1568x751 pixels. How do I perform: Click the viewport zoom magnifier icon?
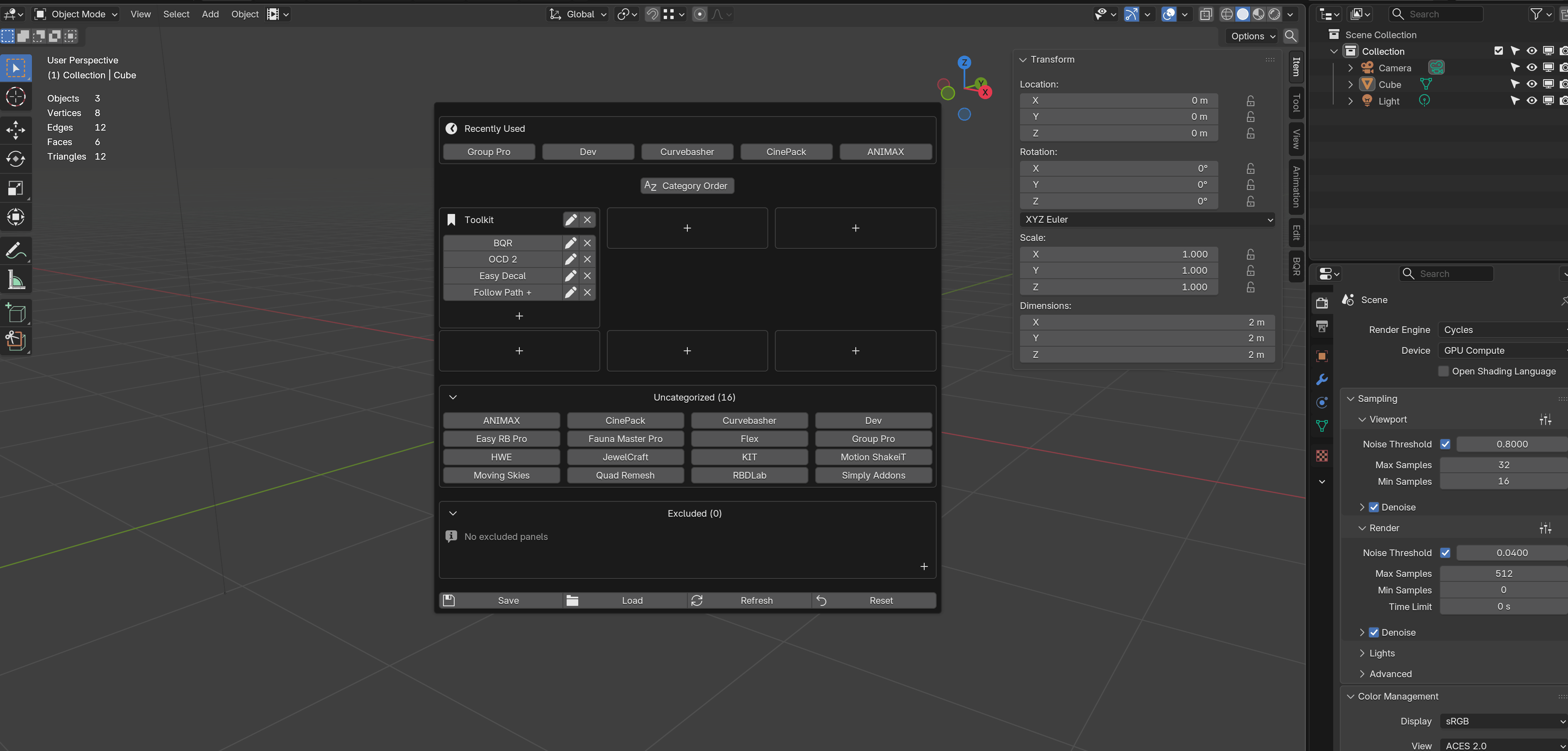(1290, 36)
